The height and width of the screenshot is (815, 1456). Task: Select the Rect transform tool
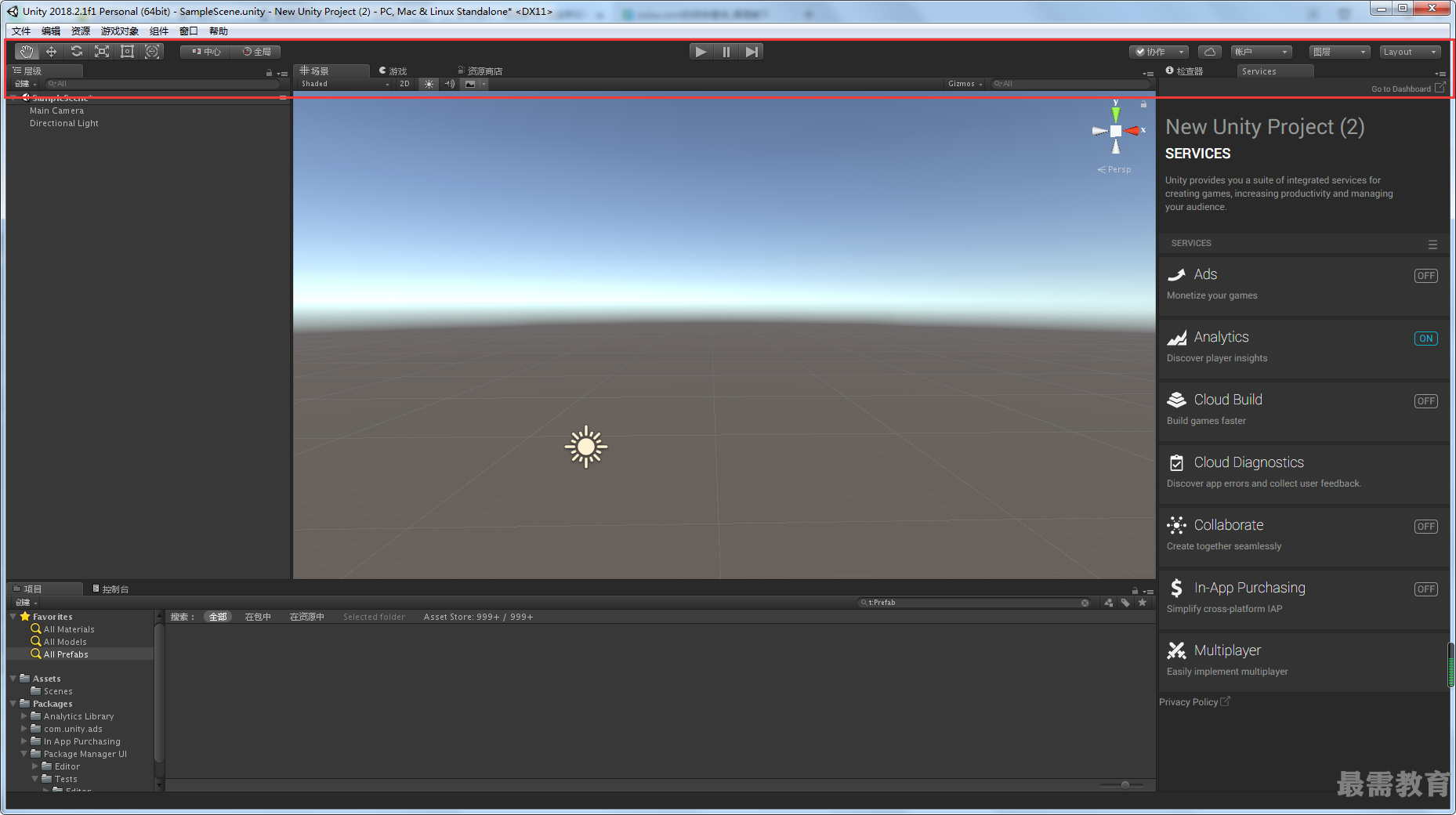click(127, 52)
